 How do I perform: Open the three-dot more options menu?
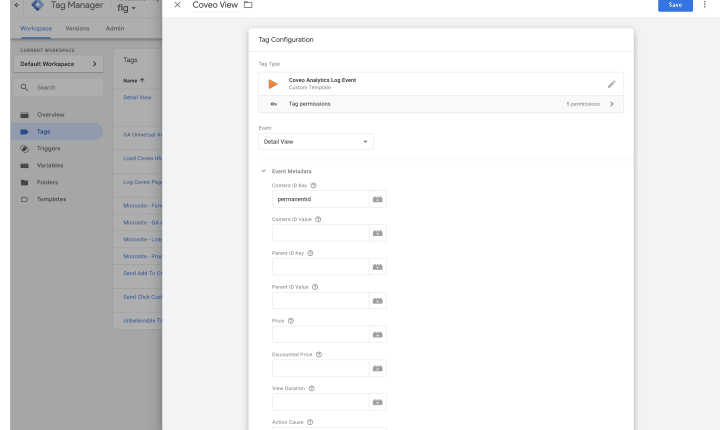tap(704, 5)
